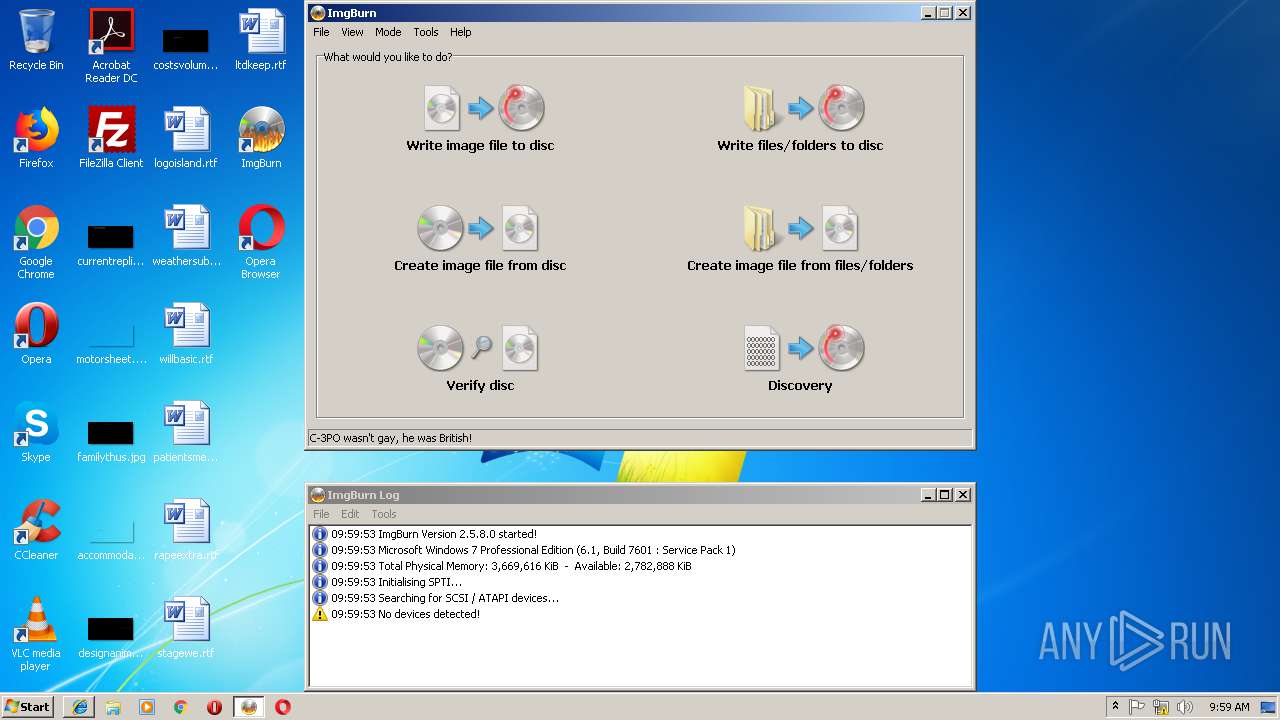Click the Create image file from files/folders icon
The image size is (1280, 720).
800,227
